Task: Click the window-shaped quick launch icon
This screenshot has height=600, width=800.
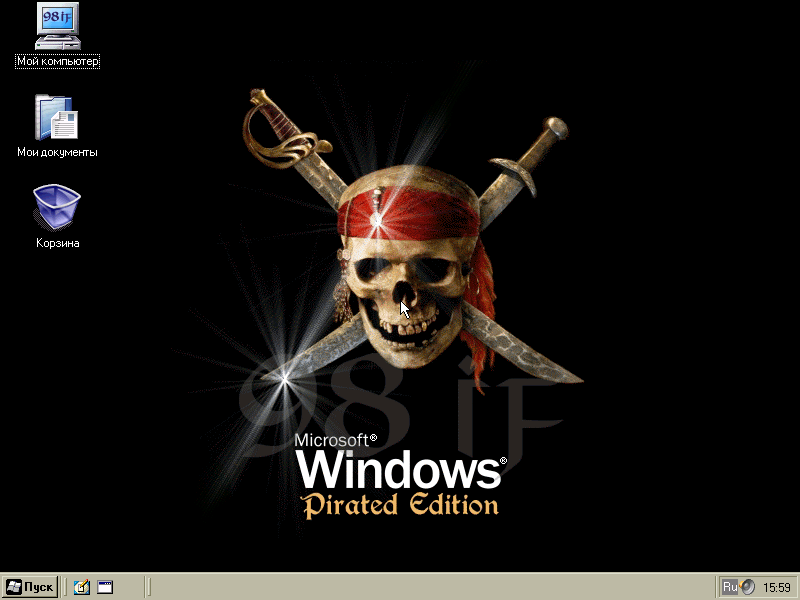Action: point(105,587)
